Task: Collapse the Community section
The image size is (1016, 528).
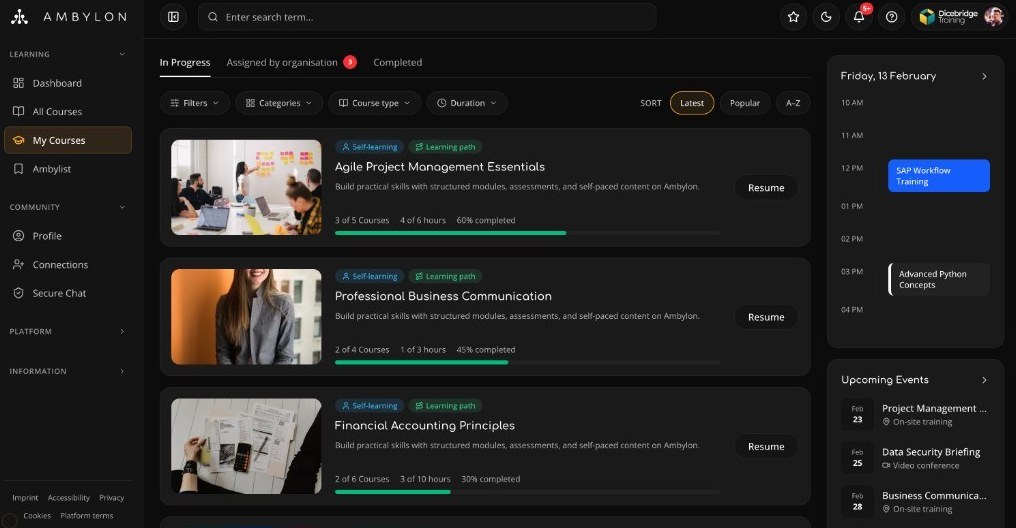Action: [122, 207]
